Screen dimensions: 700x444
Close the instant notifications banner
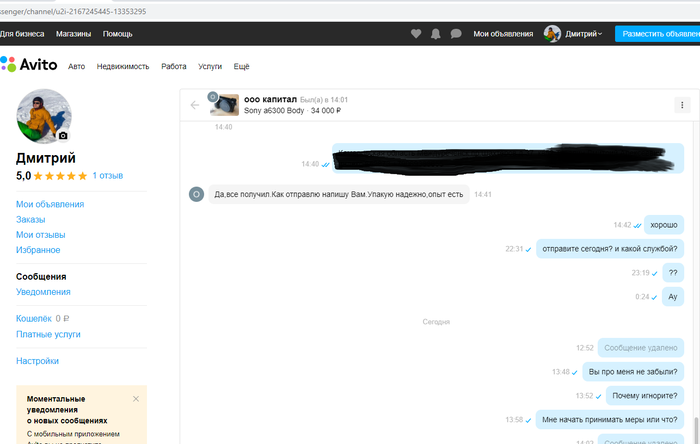tap(136, 398)
